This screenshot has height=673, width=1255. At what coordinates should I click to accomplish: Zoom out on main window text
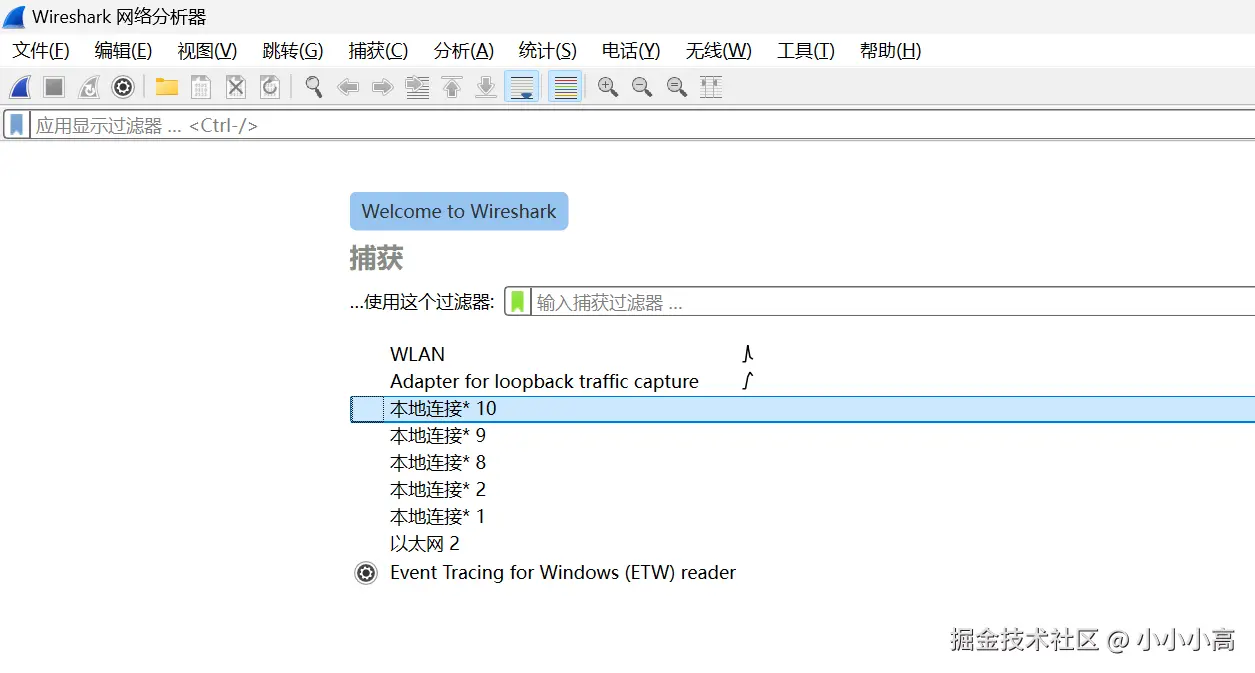[642, 87]
